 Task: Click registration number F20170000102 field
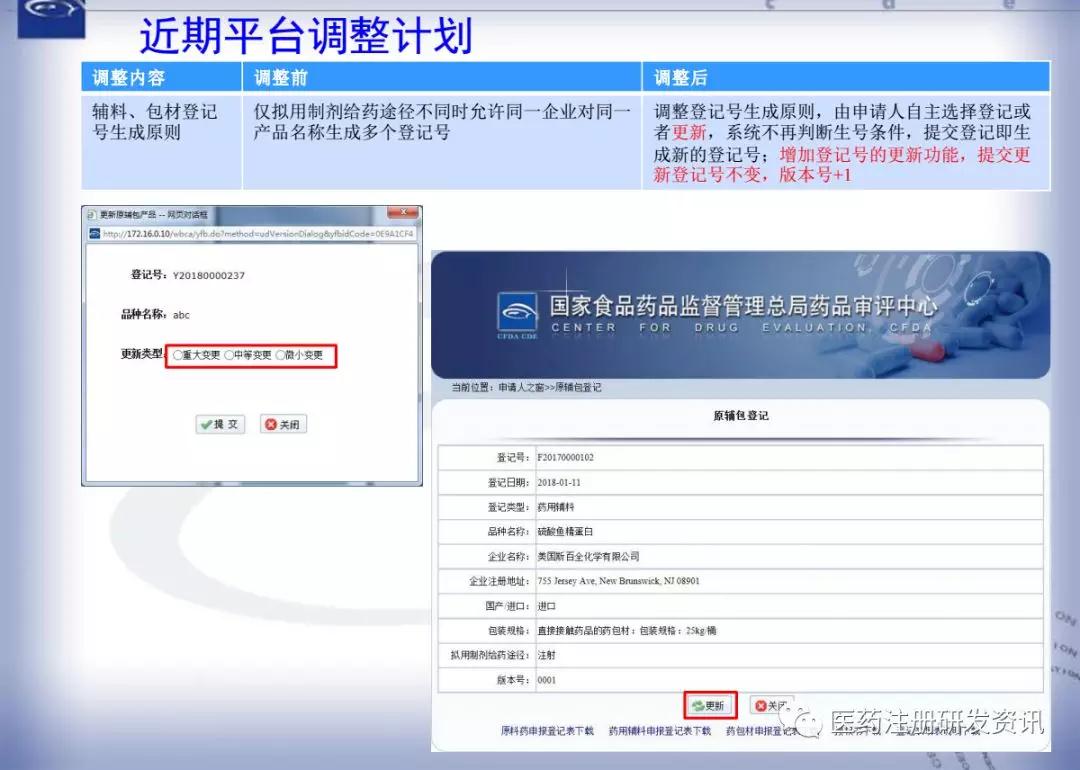click(x=566, y=457)
